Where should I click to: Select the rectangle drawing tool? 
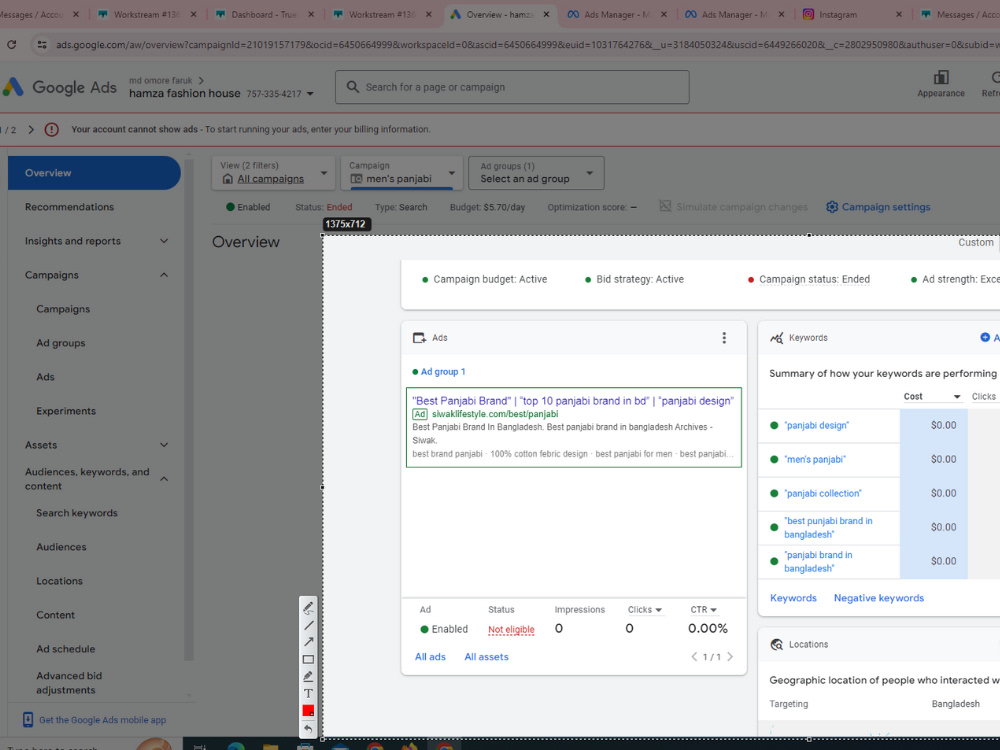click(308, 659)
